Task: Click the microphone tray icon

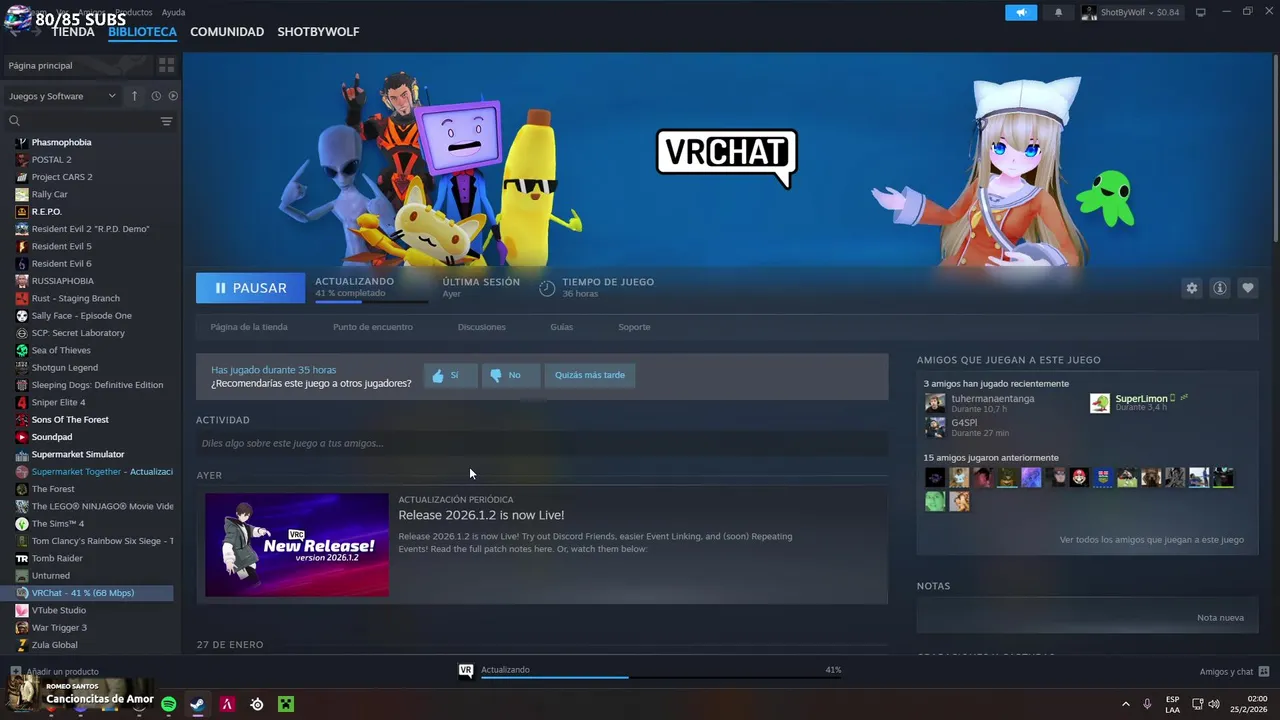Action: (x=1147, y=704)
